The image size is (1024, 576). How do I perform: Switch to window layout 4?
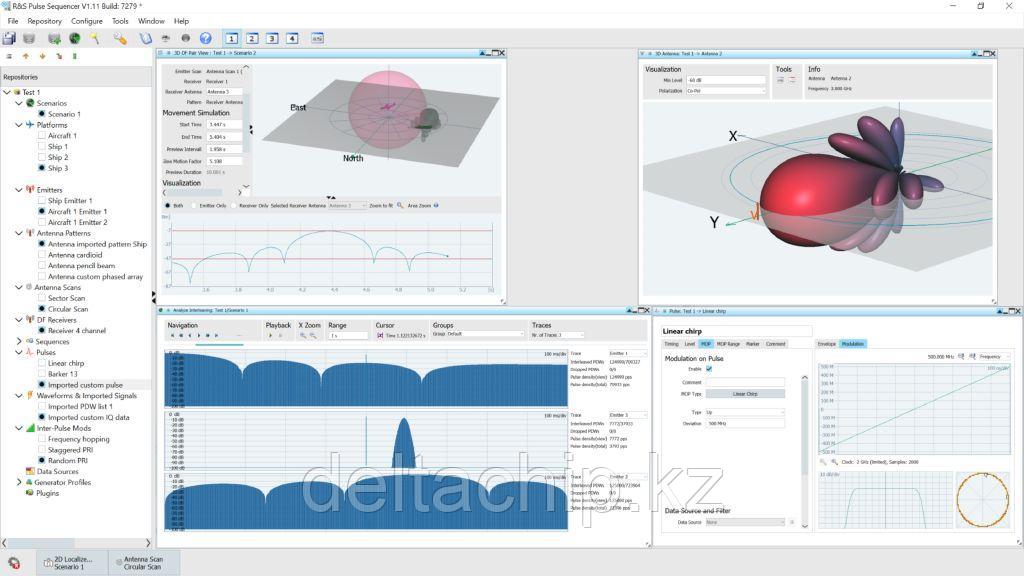(293, 39)
